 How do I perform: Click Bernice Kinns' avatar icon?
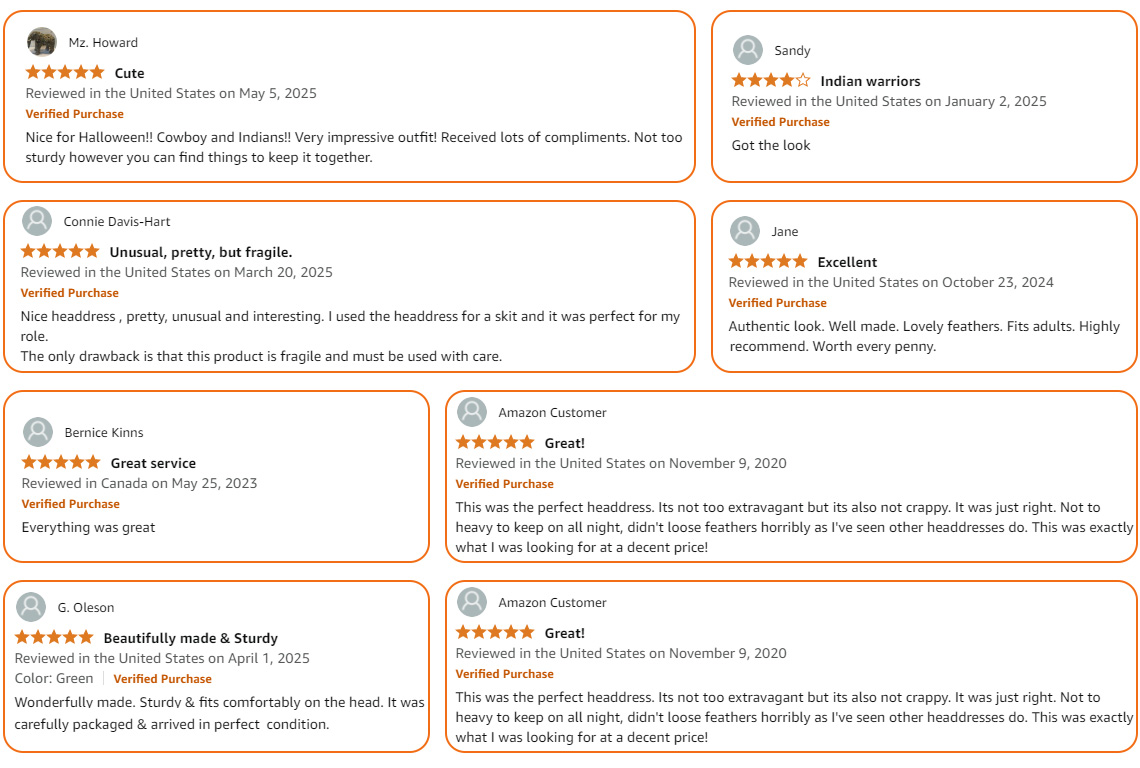38,432
